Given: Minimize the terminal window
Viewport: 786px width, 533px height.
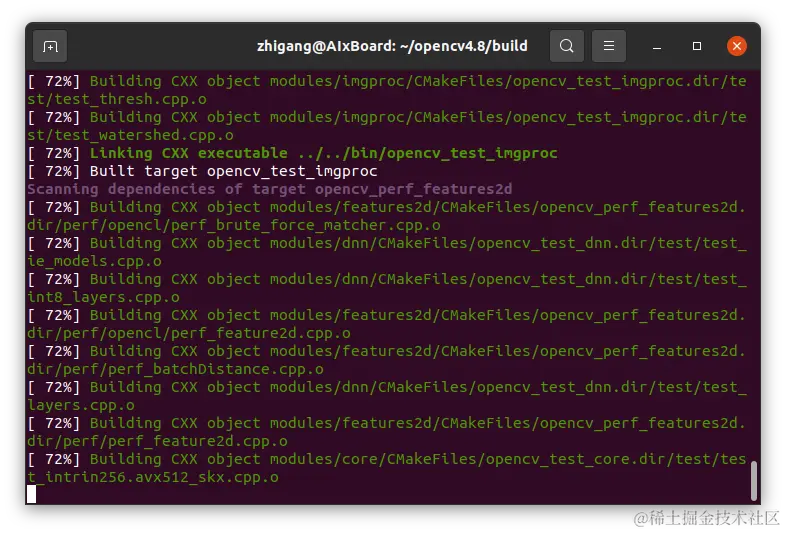Looking at the screenshot, I should click(657, 47).
